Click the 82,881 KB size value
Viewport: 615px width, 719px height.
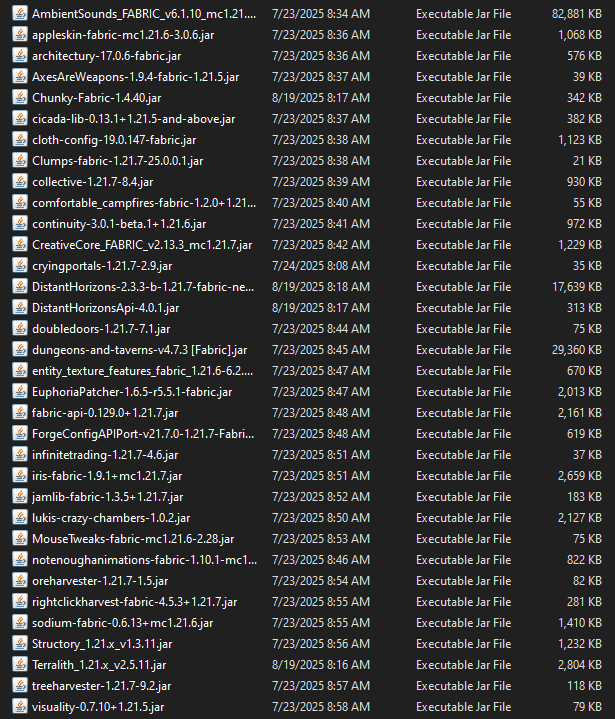tap(576, 14)
